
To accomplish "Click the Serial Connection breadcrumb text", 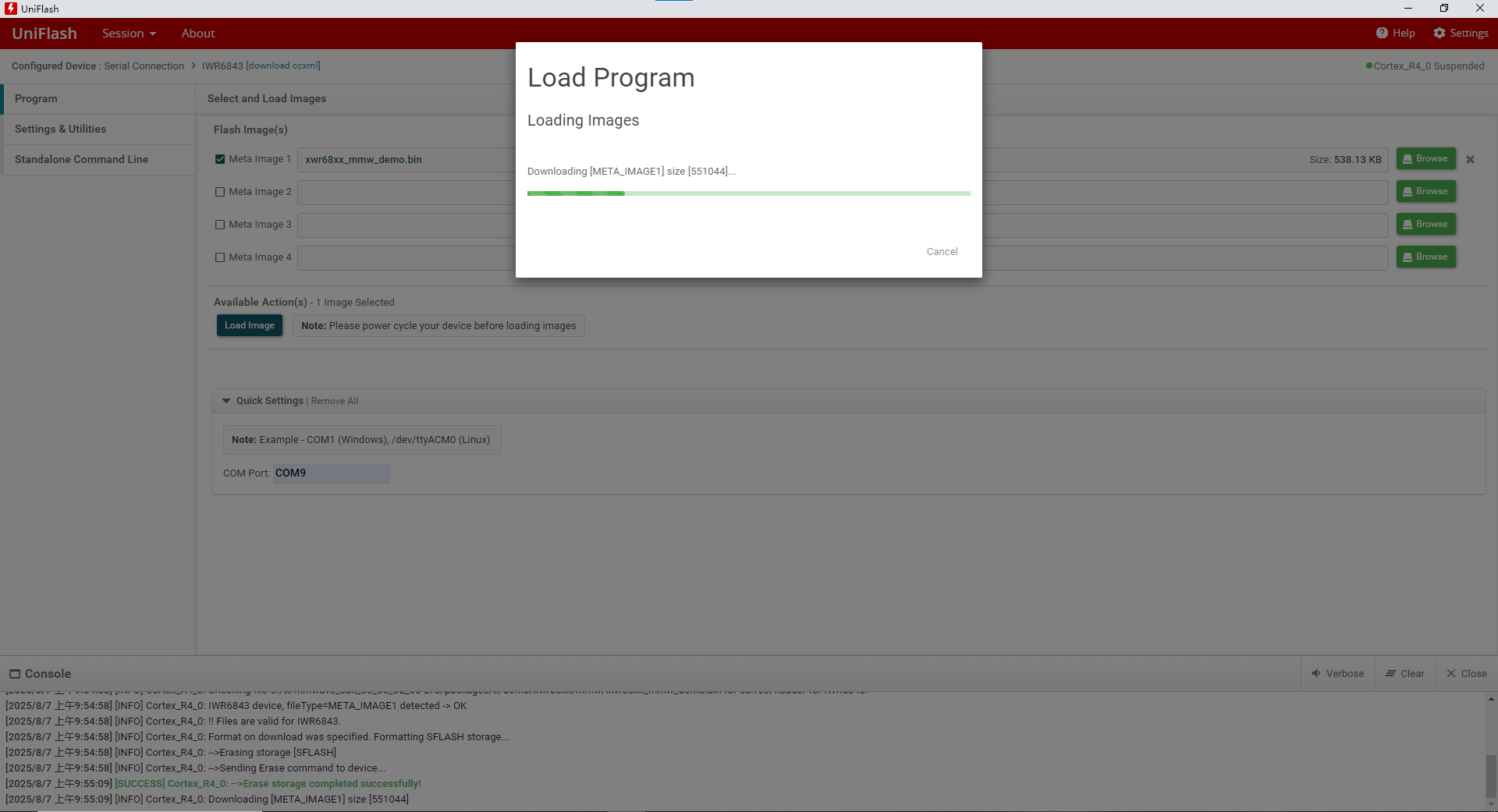I will click(x=144, y=66).
